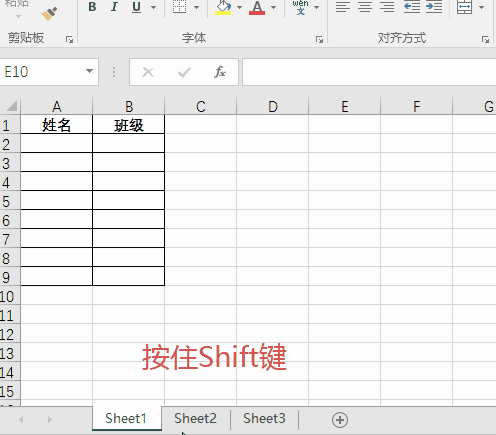496x435 pixels.
Task: Center align cell text
Action: (365, 7)
